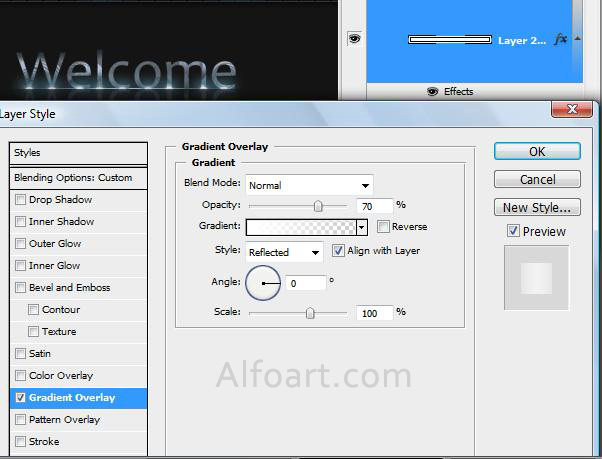Open the Blend Mode dropdown set to Normal
The image size is (602, 459).
(x=309, y=185)
